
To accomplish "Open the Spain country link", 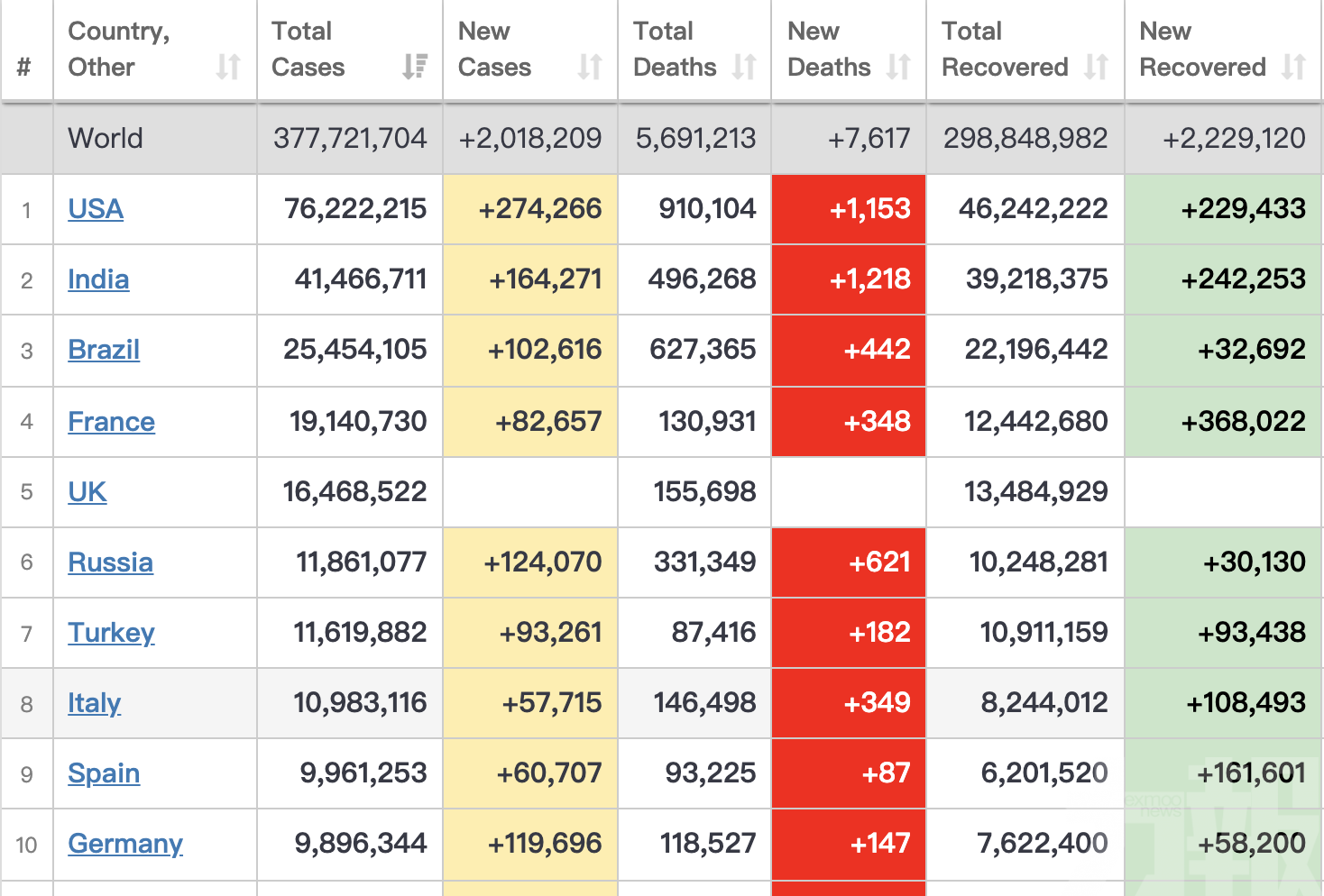I will 104,773.
